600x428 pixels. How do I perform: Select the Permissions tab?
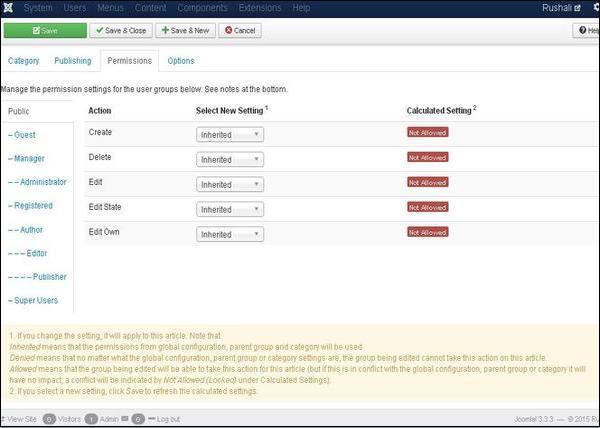pyautogui.click(x=130, y=61)
